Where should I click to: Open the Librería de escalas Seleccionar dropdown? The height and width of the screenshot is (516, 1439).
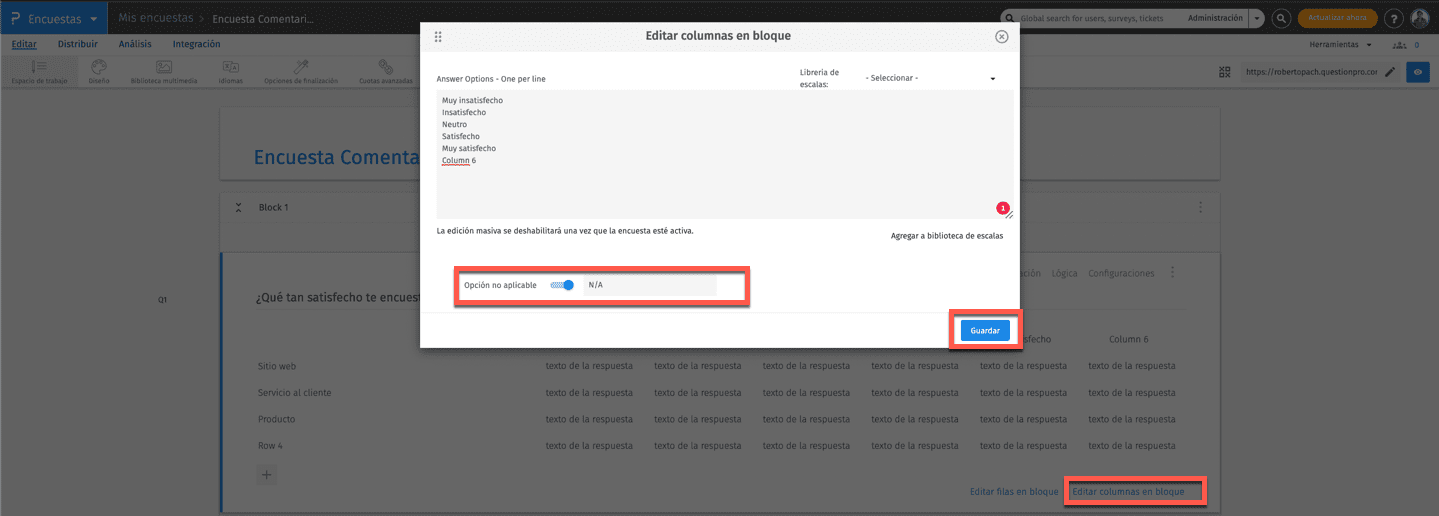931,78
